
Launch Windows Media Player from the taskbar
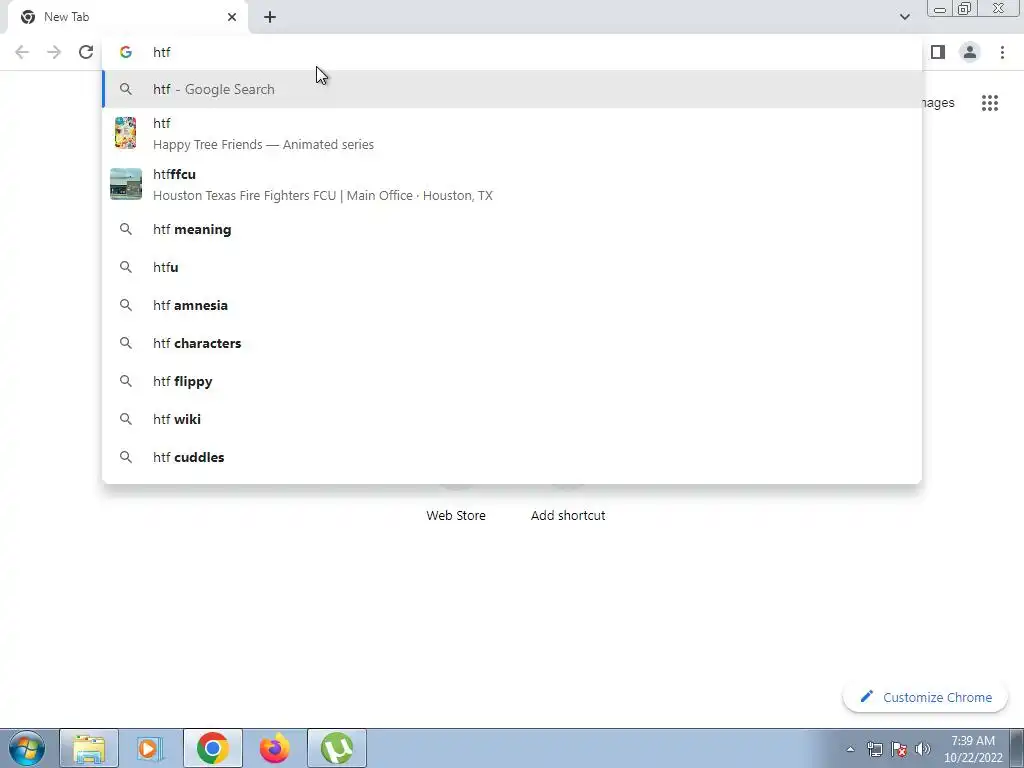150,748
